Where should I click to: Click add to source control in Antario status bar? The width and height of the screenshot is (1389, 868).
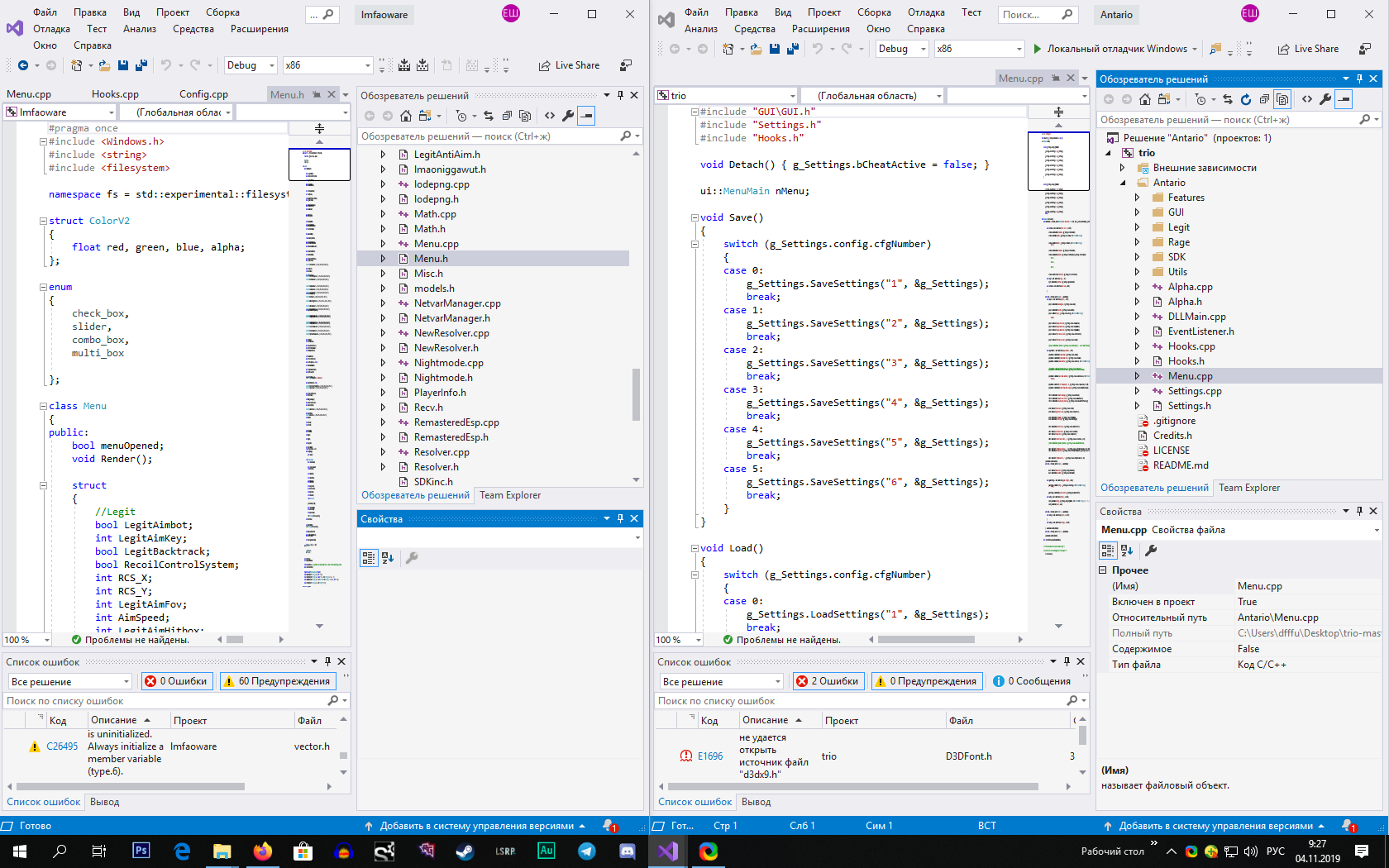pos(1215,826)
